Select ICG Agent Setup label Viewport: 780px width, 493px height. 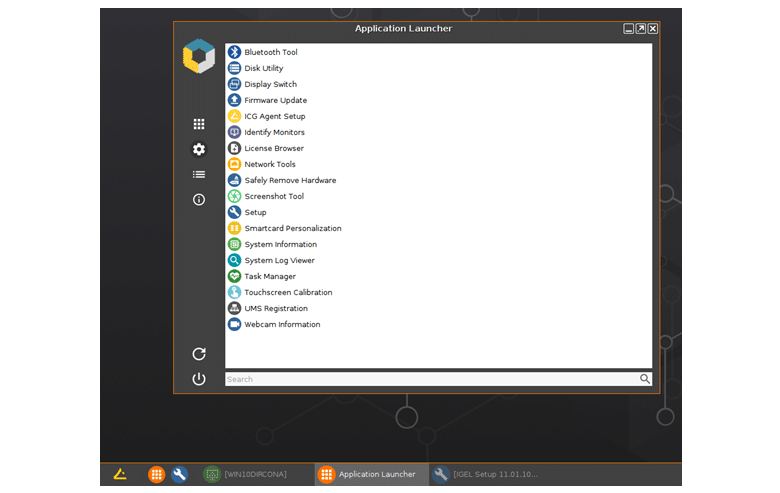[275, 116]
